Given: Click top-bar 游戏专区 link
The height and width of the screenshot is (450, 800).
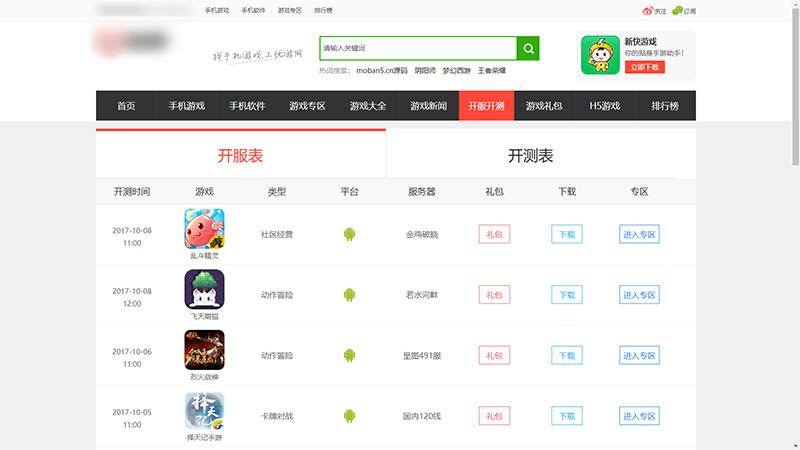Looking at the screenshot, I should (290, 10).
